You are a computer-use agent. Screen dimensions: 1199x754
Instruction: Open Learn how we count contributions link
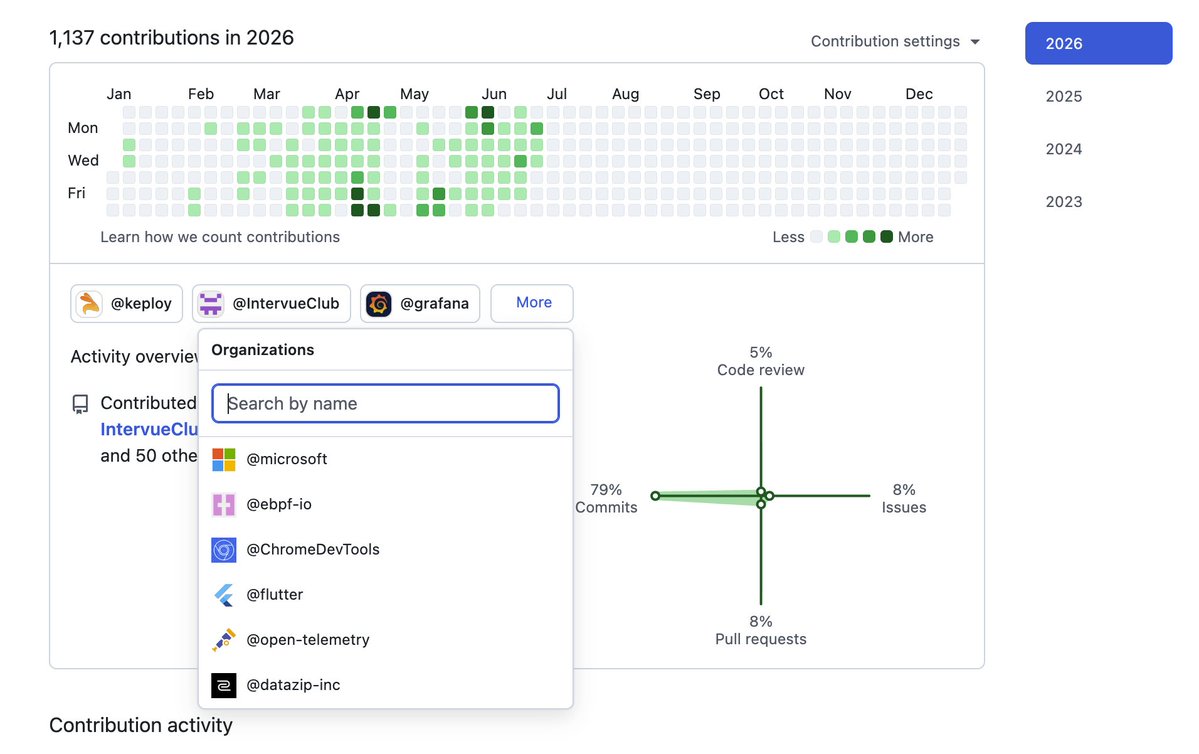[220, 237]
